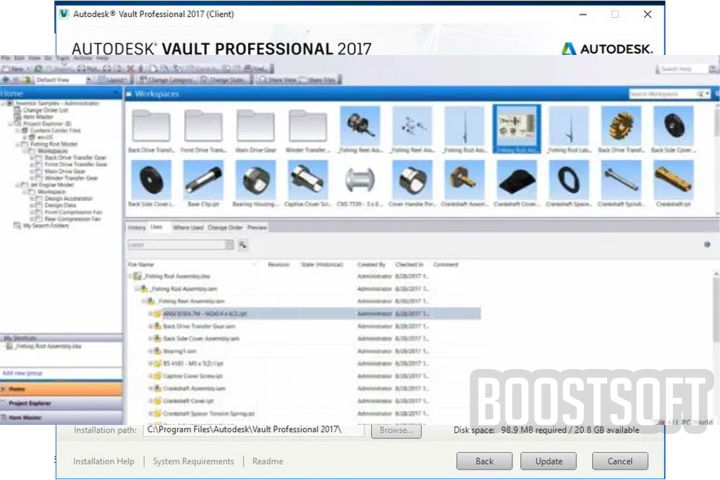Expand the Design Data tree node
Viewport: 720px width, 480px height.
(x=32, y=205)
